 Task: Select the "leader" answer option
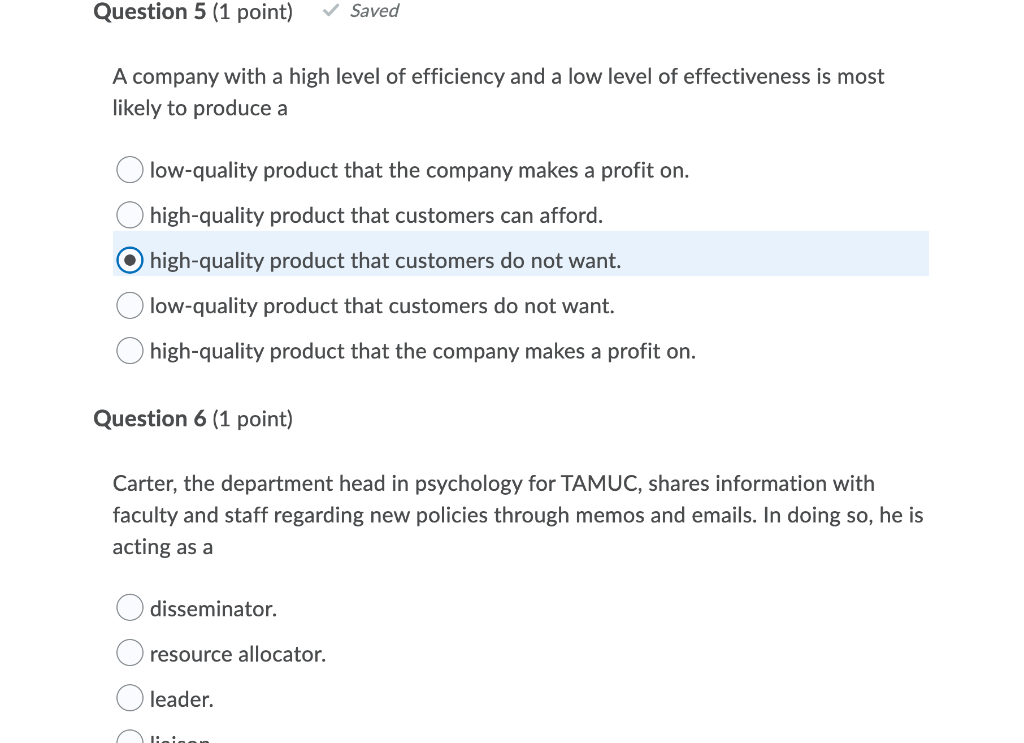[x=129, y=697]
